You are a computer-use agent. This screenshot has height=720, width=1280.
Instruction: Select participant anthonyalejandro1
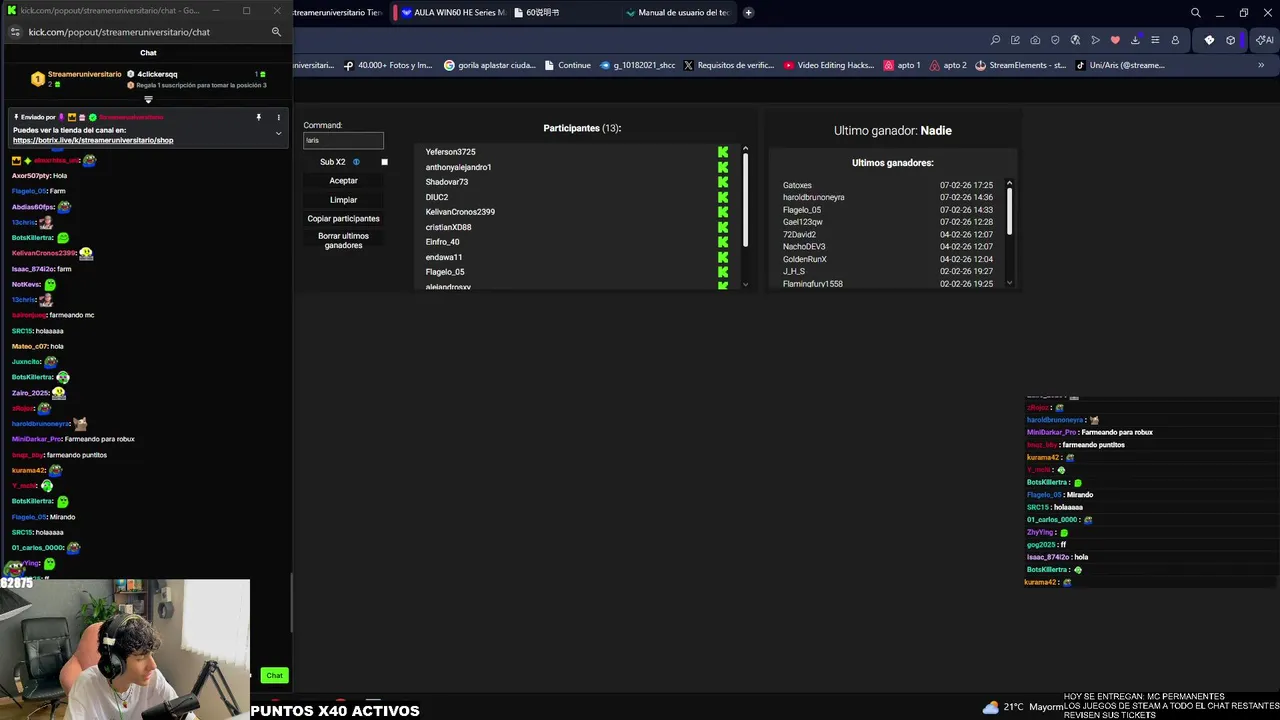458,167
